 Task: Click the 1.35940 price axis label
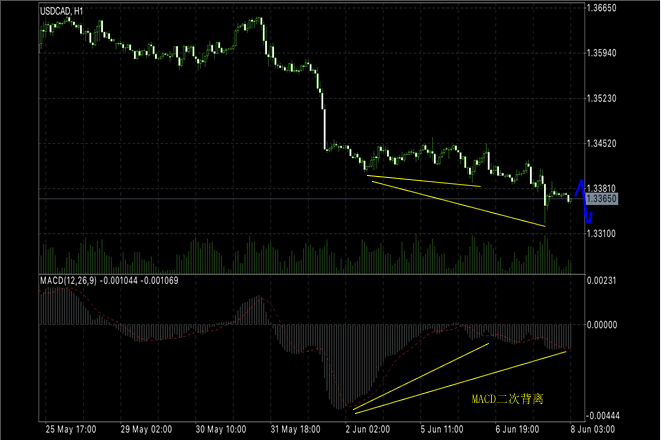[602, 53]
